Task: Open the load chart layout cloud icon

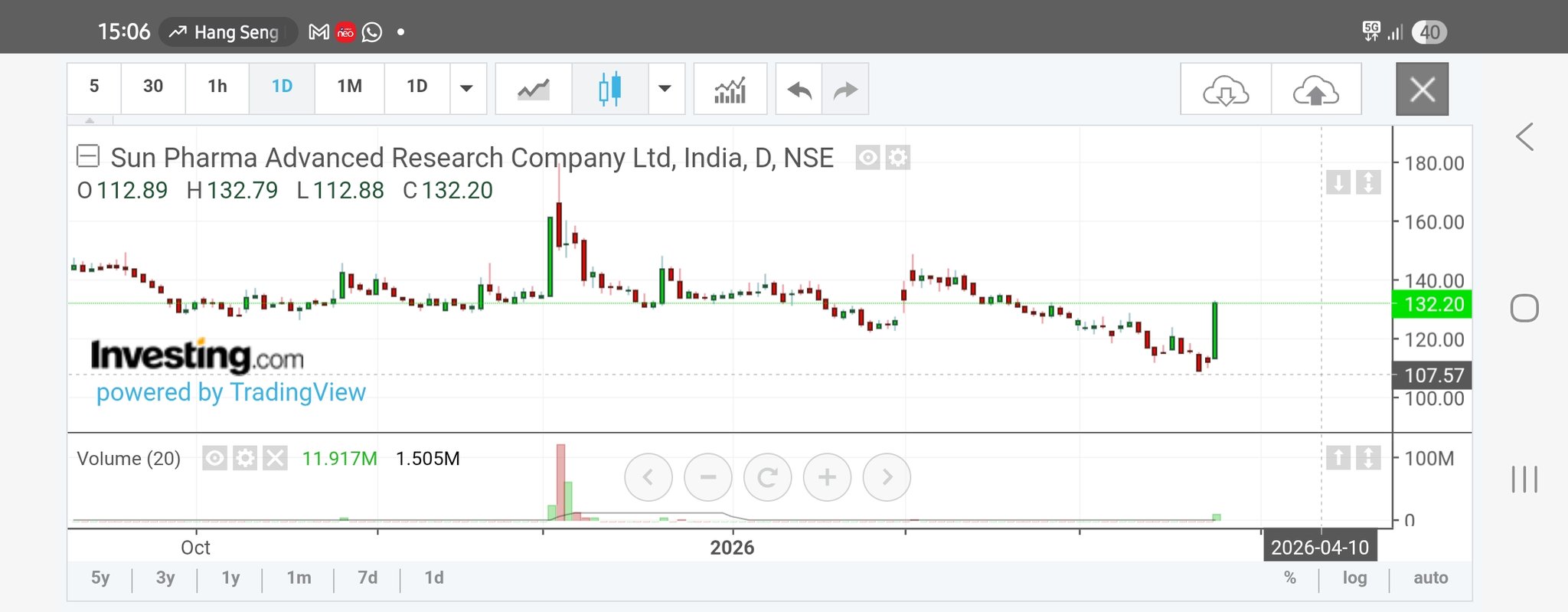Action: pyautogui.click(x=1226, y=89)
